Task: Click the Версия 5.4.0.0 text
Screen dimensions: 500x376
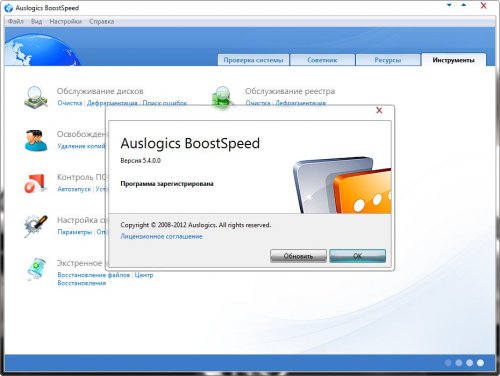Action: (x=140, y=161)
